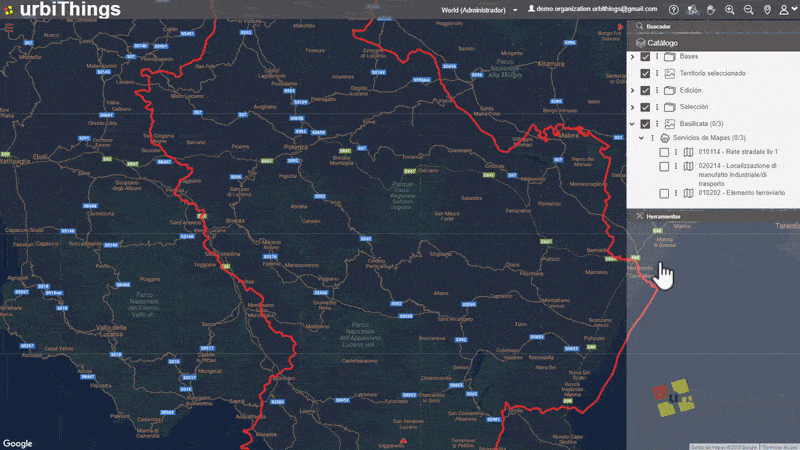The height and width of the screenshot is (450, 800).
Task: Enable the 010202 Elemento ferroviario checkbox
Action: [664, 193]
